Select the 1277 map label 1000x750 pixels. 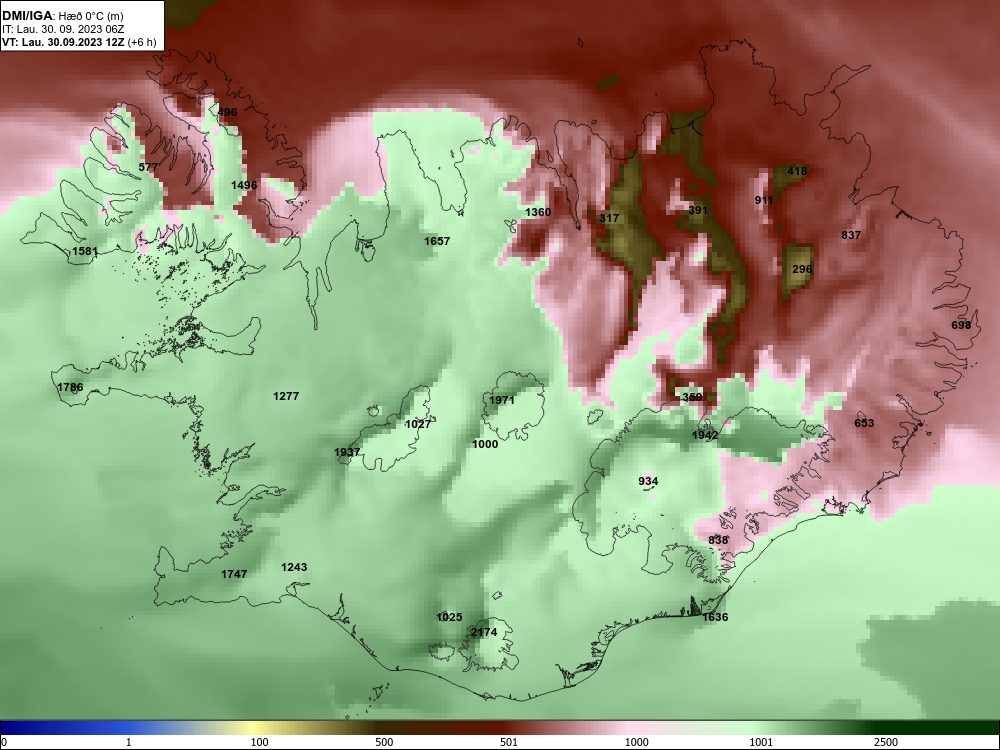coord(286,396)
